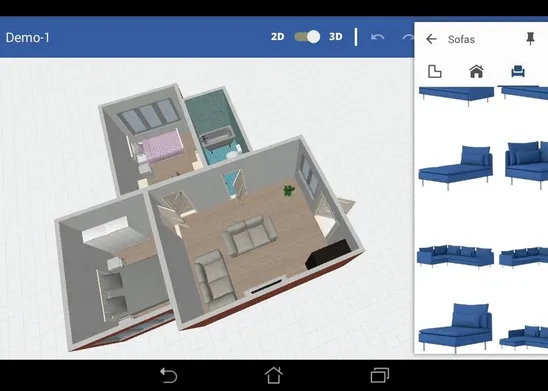Open the house construction tab
Image resolution: width=548 pixels, height=391 pixels.
[476, 71]
